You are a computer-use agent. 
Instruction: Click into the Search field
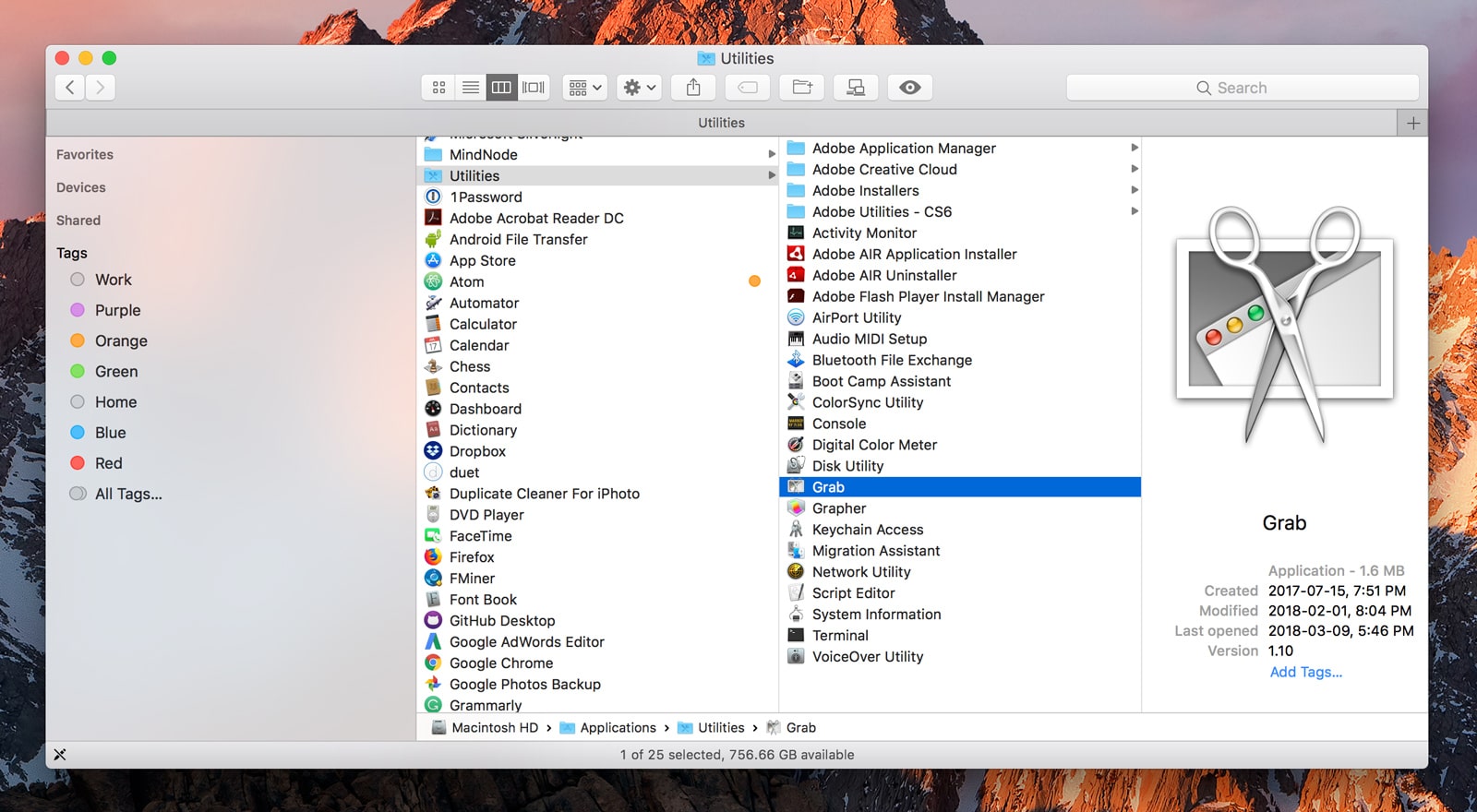[x=1242, y=88]
